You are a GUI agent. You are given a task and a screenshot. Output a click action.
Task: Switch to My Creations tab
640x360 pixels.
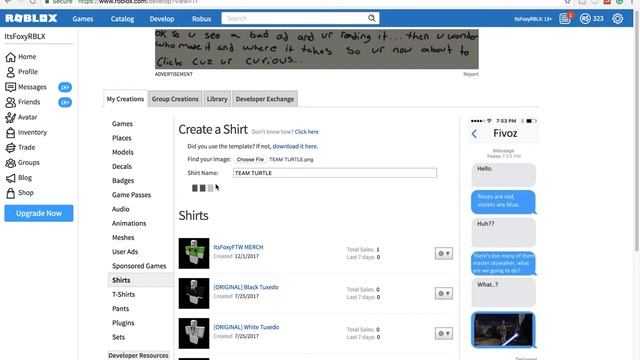coord(125,99)
